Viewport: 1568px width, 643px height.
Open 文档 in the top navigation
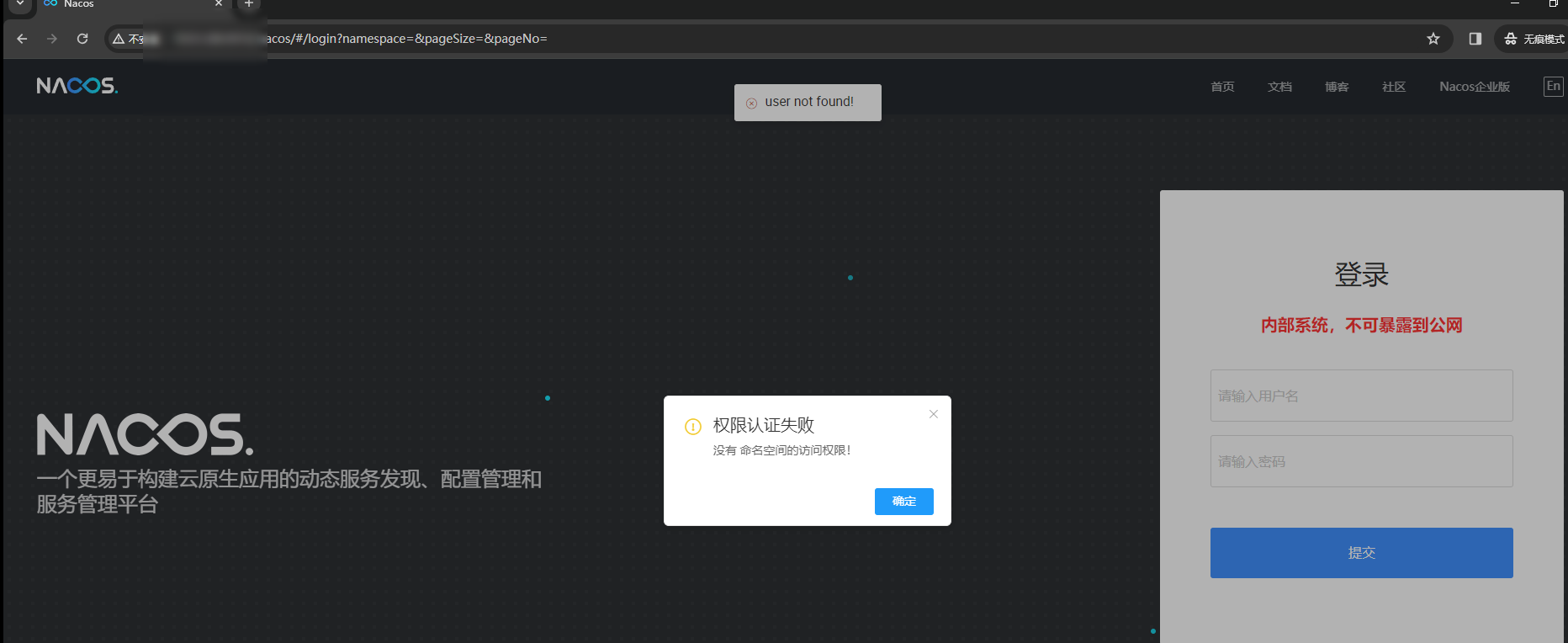click(1279, 87)
